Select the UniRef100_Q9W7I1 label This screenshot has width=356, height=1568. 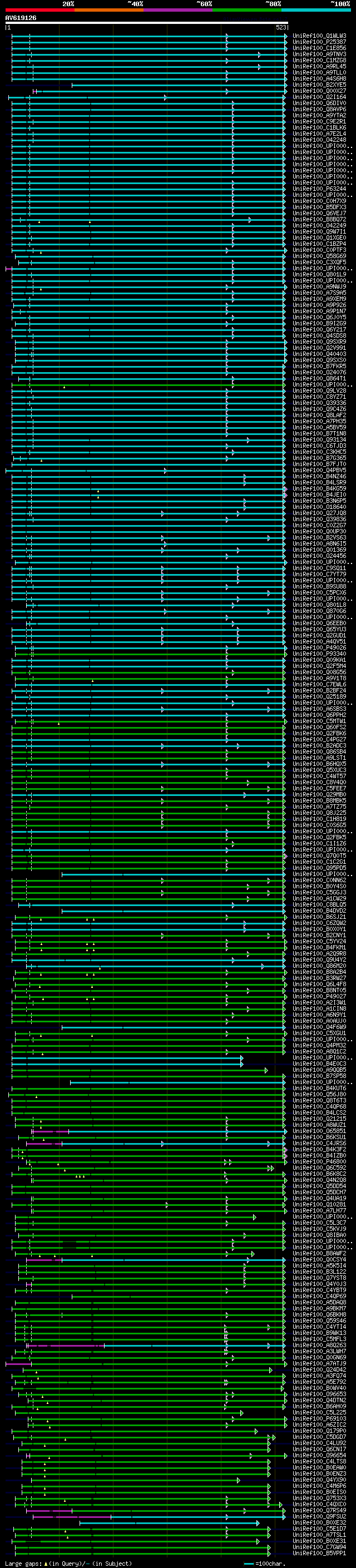pyautogui.click(x=319, y=231)
